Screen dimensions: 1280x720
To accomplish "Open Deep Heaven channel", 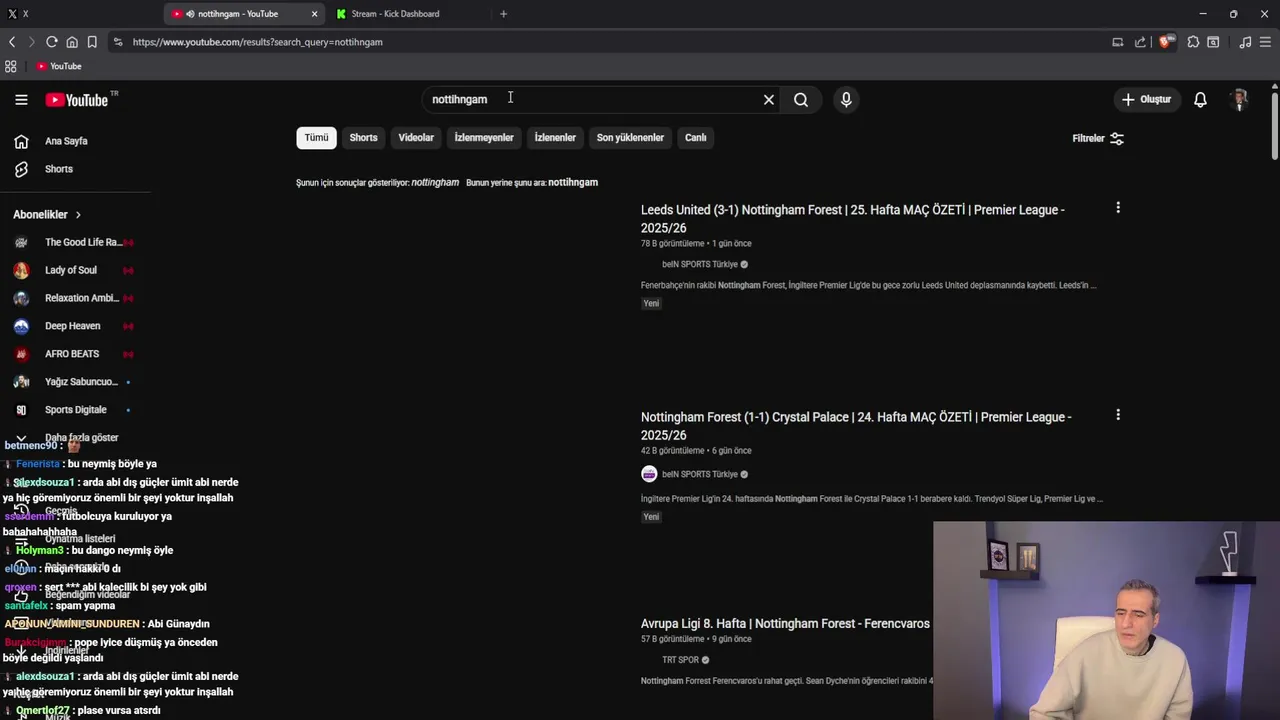I will 75,326.
